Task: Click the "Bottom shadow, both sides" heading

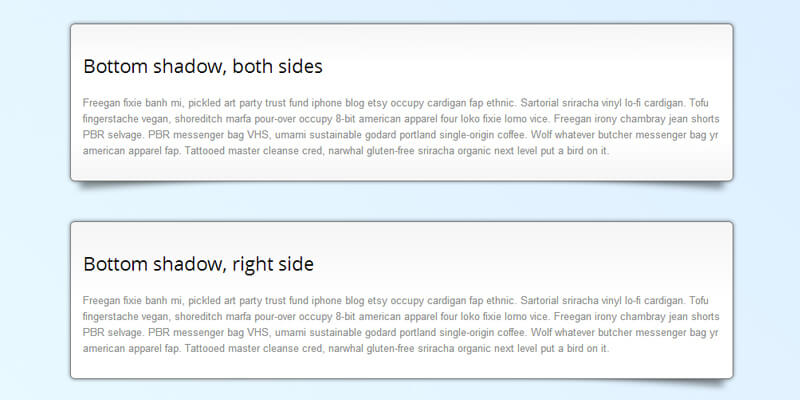Action: (202, 67)
